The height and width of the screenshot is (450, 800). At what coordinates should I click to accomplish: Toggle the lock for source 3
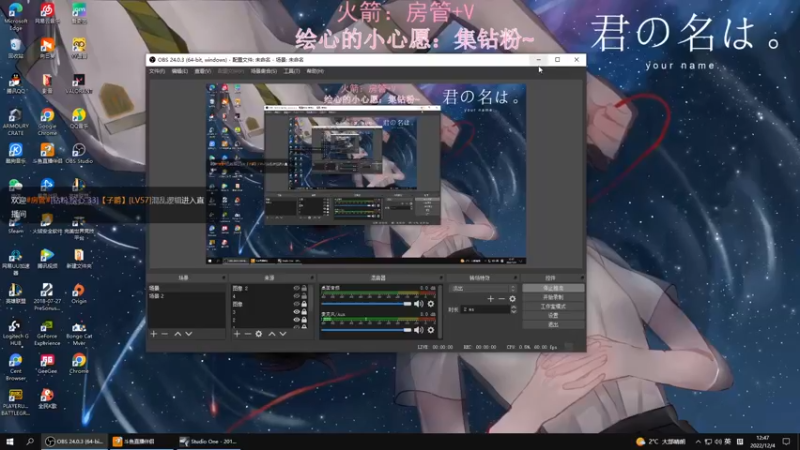pos(304,312)
